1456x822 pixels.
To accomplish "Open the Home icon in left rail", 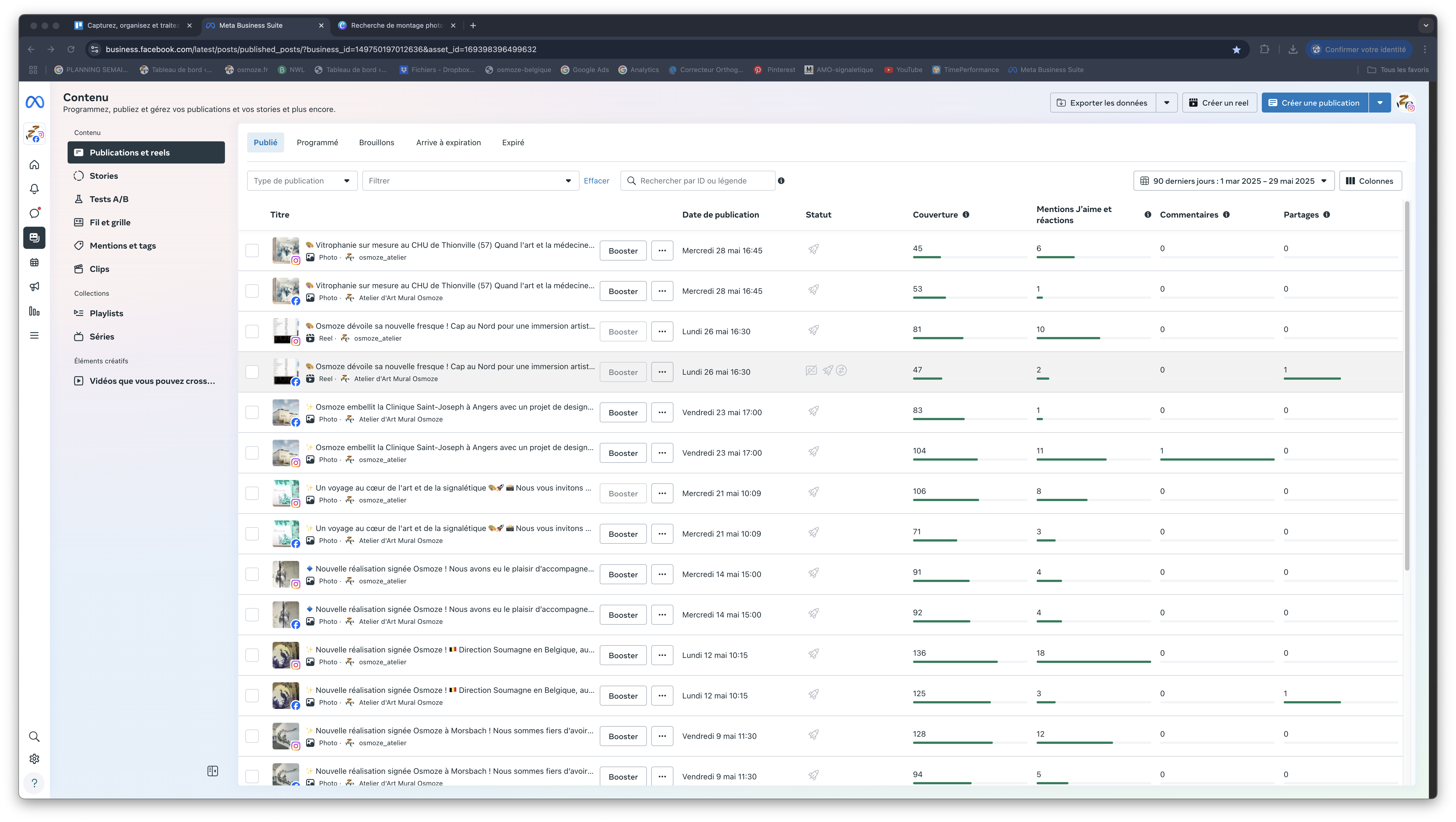I will pyautogui.click(x=34, y=165).
